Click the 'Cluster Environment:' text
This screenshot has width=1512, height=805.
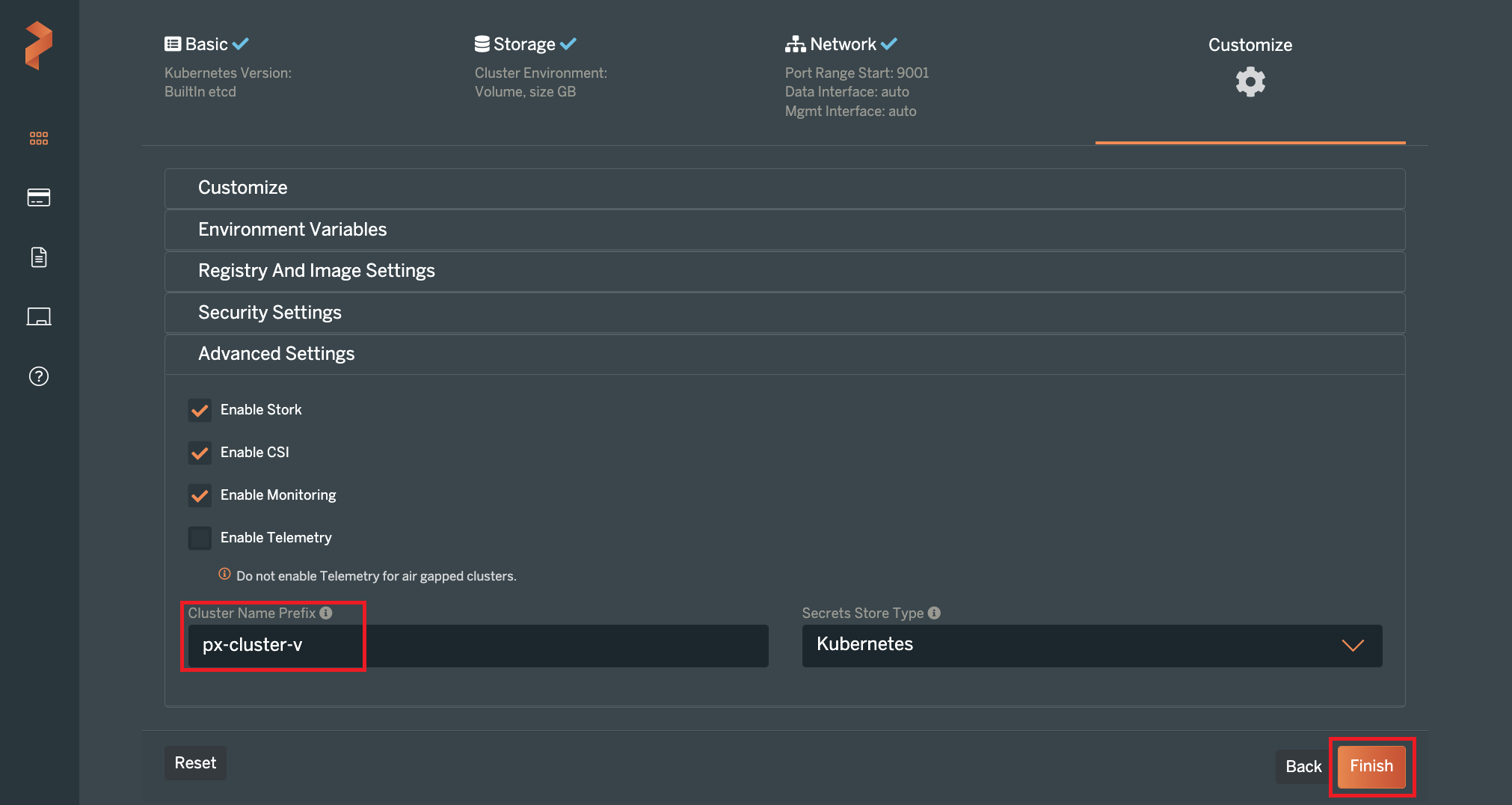(541, 73)
